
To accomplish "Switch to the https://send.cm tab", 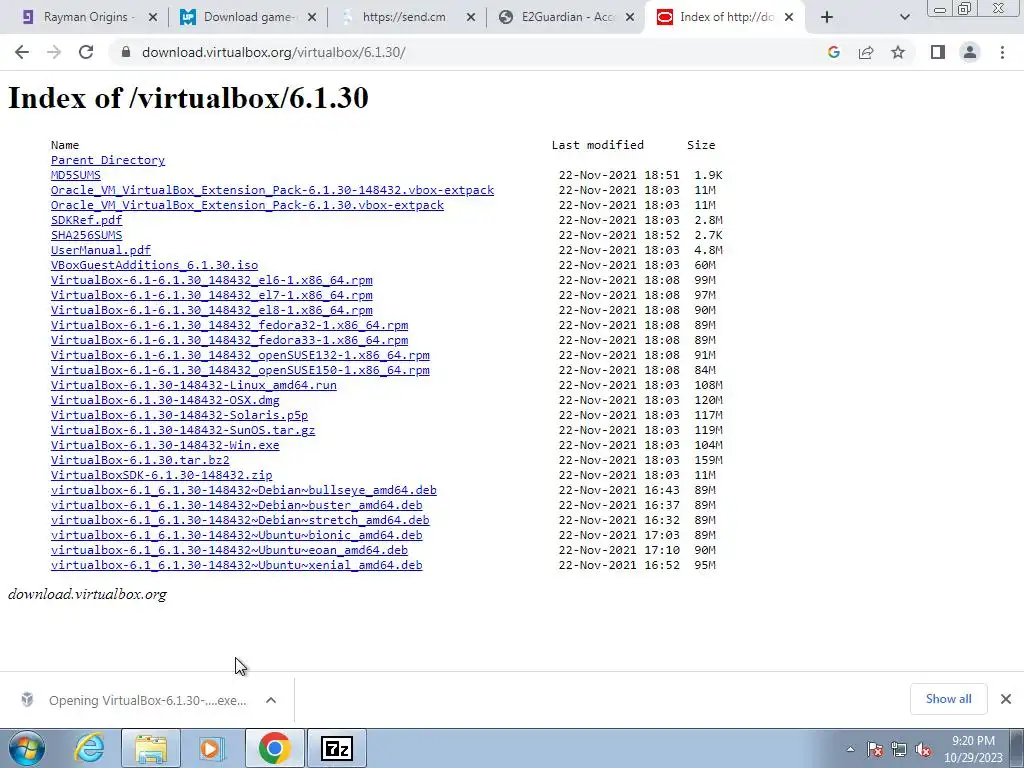I will [406, 17].
